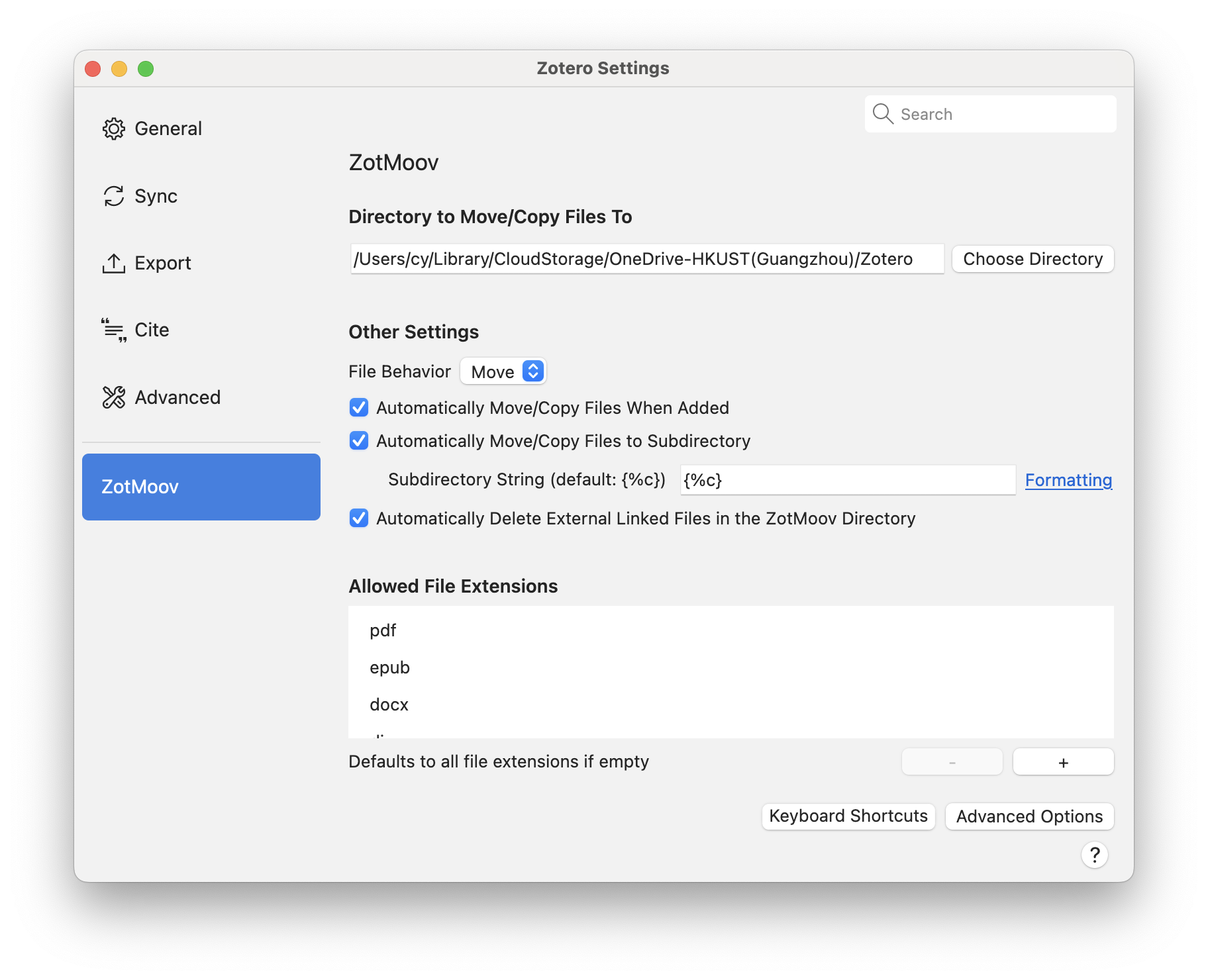Click the Export upload icon
Screen dimensions: 1208x980
[x=113, y=263]
